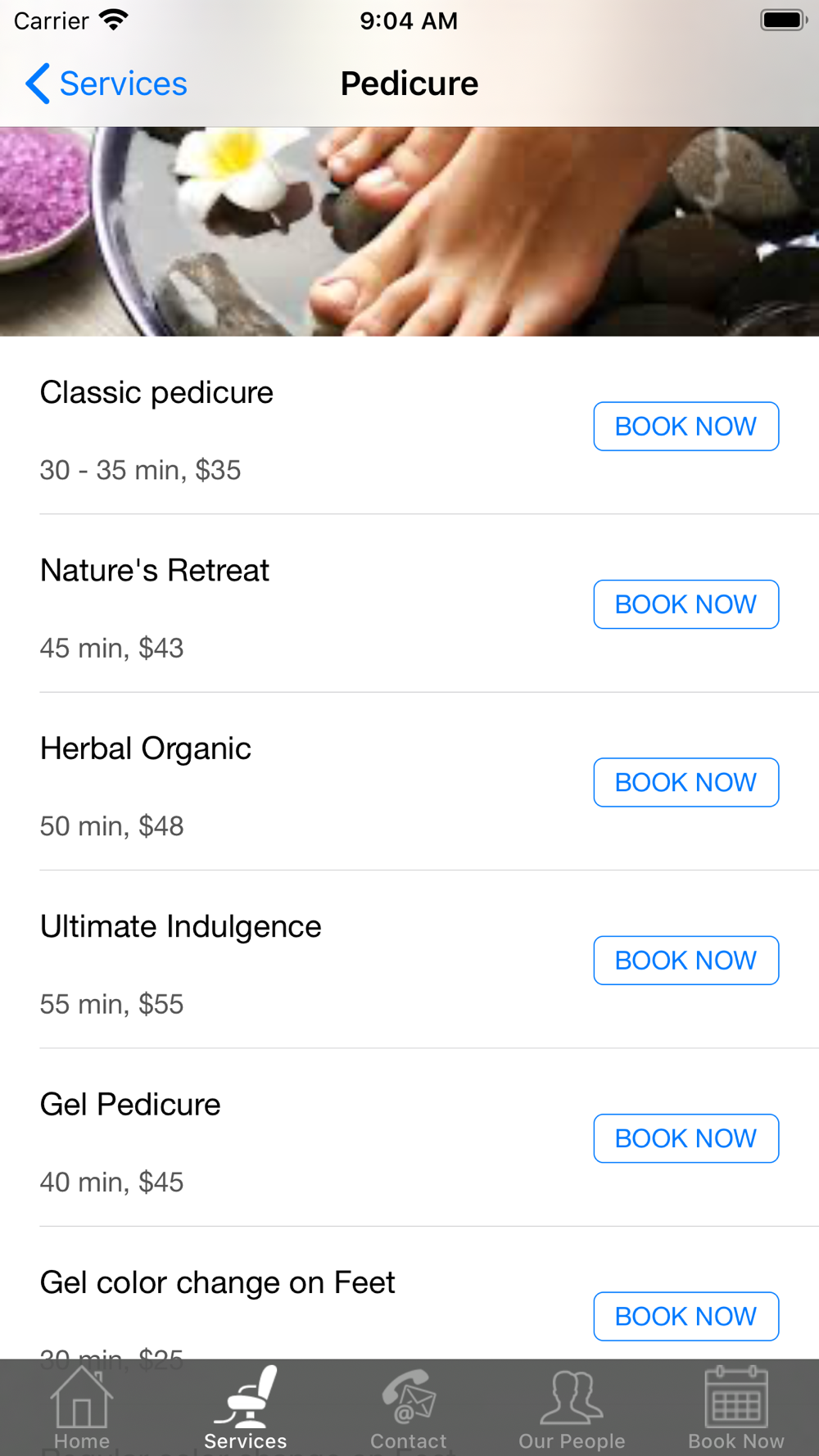This screenshot has width=819, height=1456.
Task: Select the Classic pedicure title
Action: pos(156,392)
